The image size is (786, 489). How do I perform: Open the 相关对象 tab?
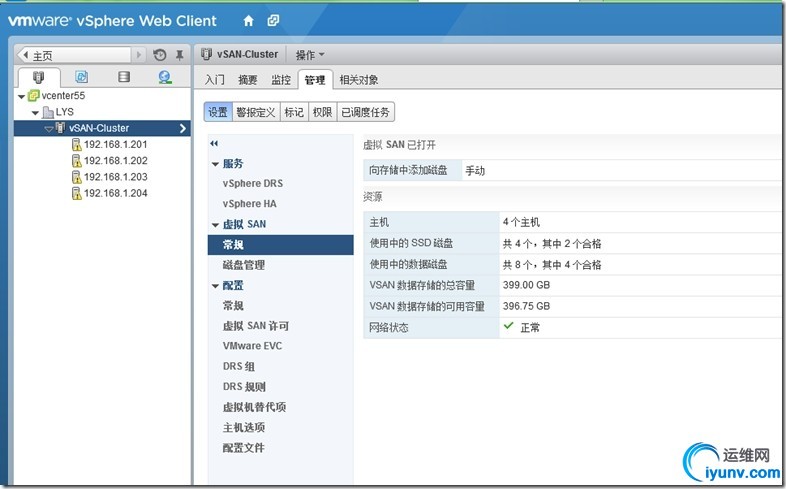click(x=359, y=80)
